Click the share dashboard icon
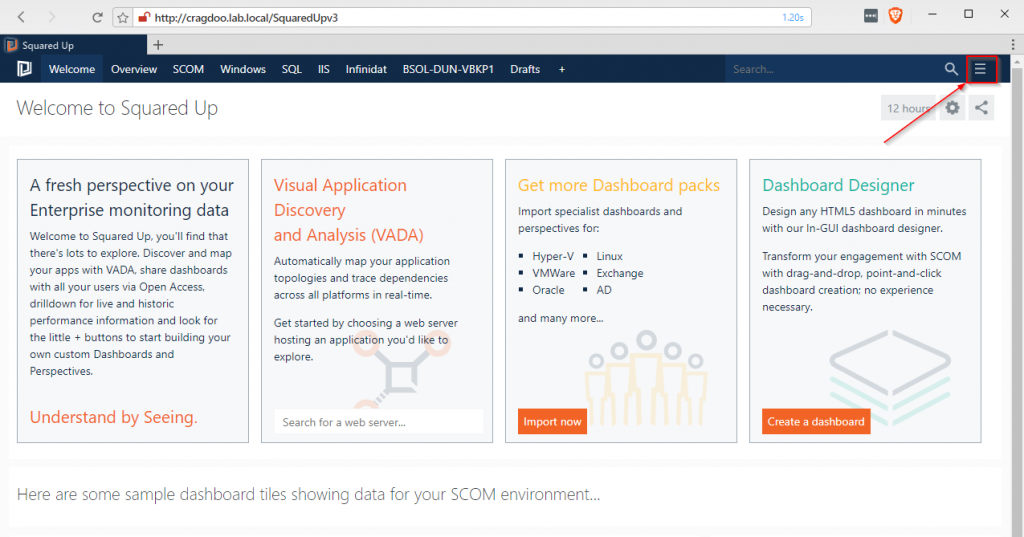1024x537 pixels. pos(982,108)
